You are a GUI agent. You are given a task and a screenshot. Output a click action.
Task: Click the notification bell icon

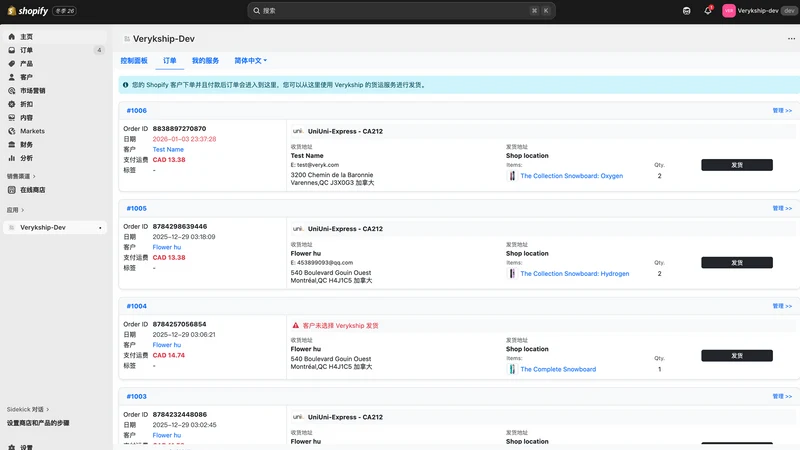(708, 11)
